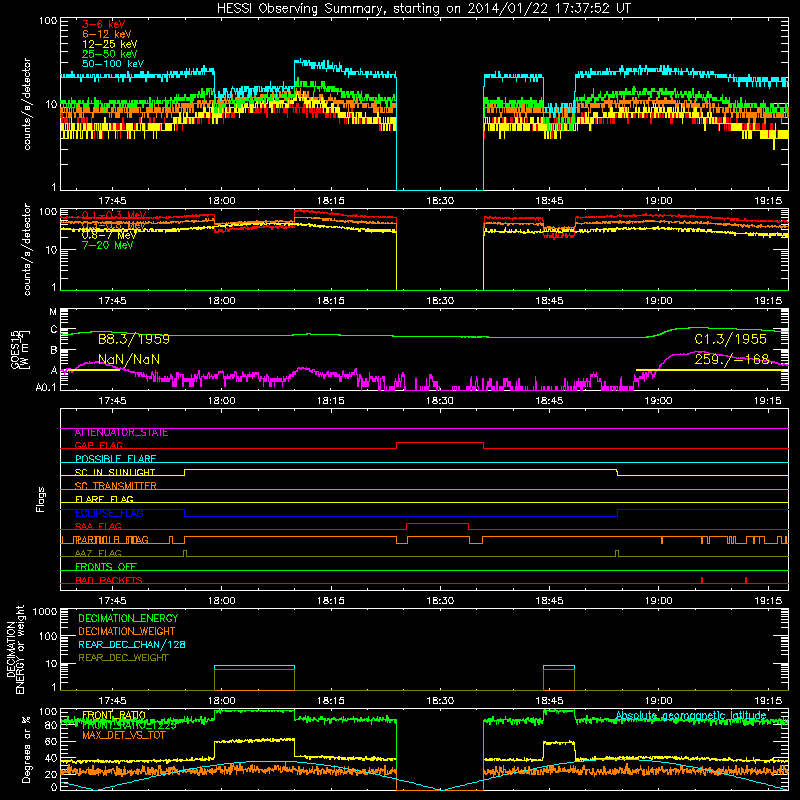Select the ATTENUATOR_STATE flag label
Image resolution: width=800 pixels, height=800 pixels.
121,433
